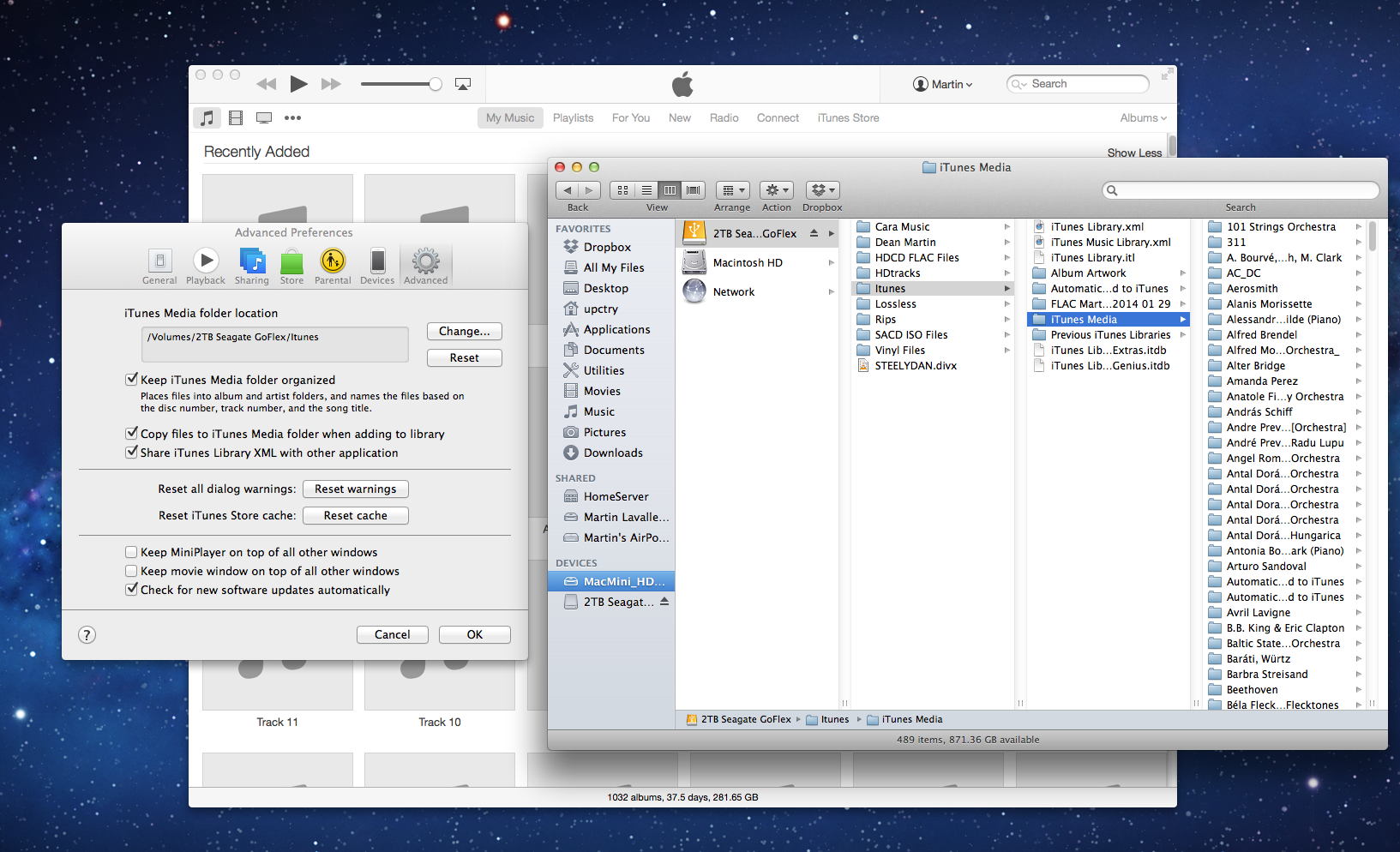The width and height of the screenshot is (1400, 852).
Task: Open the Martin account dropdown
Action: coord(943,84)
